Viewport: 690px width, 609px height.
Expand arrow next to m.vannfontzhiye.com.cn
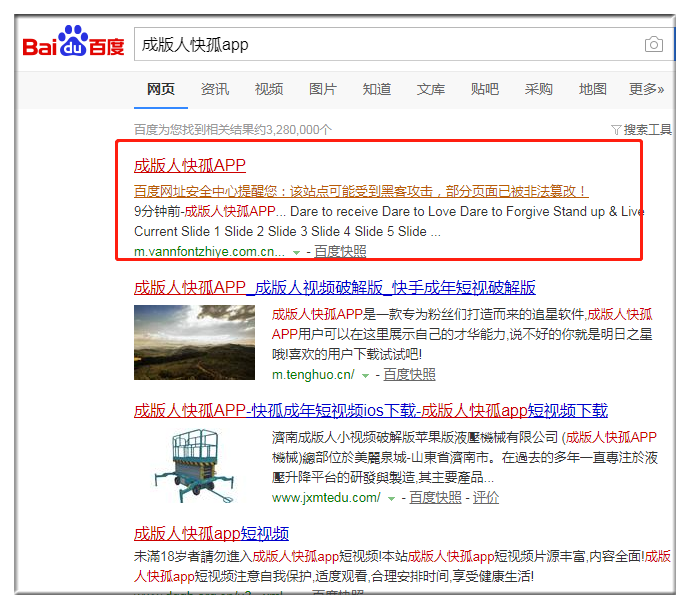(296, 253)
